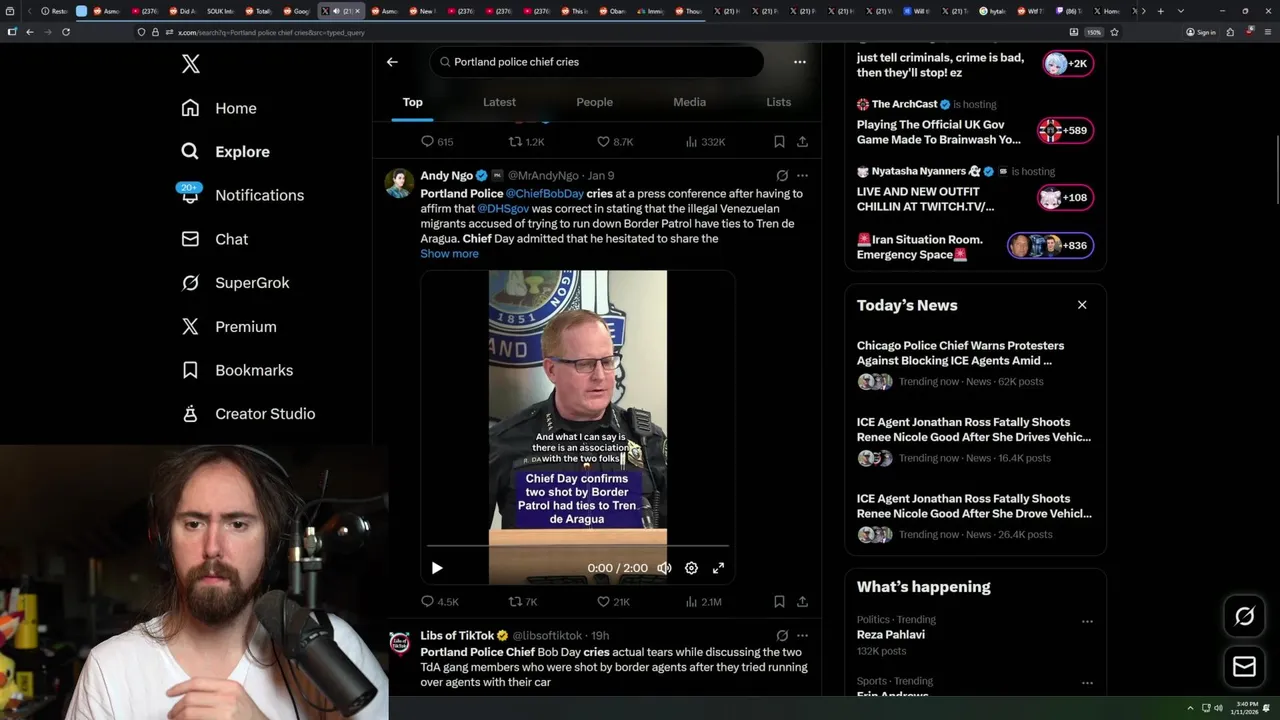Open Bookmarks in sidebar
The width and height of the screenshot is (1280, 720).
pyautogui.click(x=237, y=370)
